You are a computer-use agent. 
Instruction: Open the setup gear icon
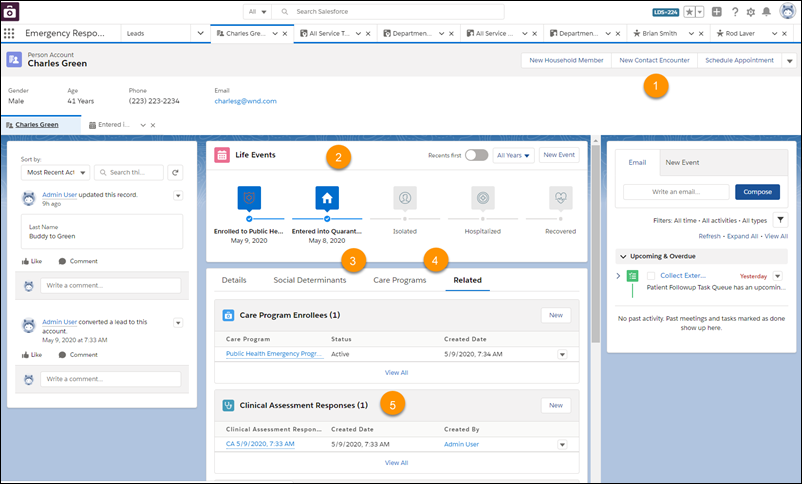pyautogui.click(x=750, y=12)
